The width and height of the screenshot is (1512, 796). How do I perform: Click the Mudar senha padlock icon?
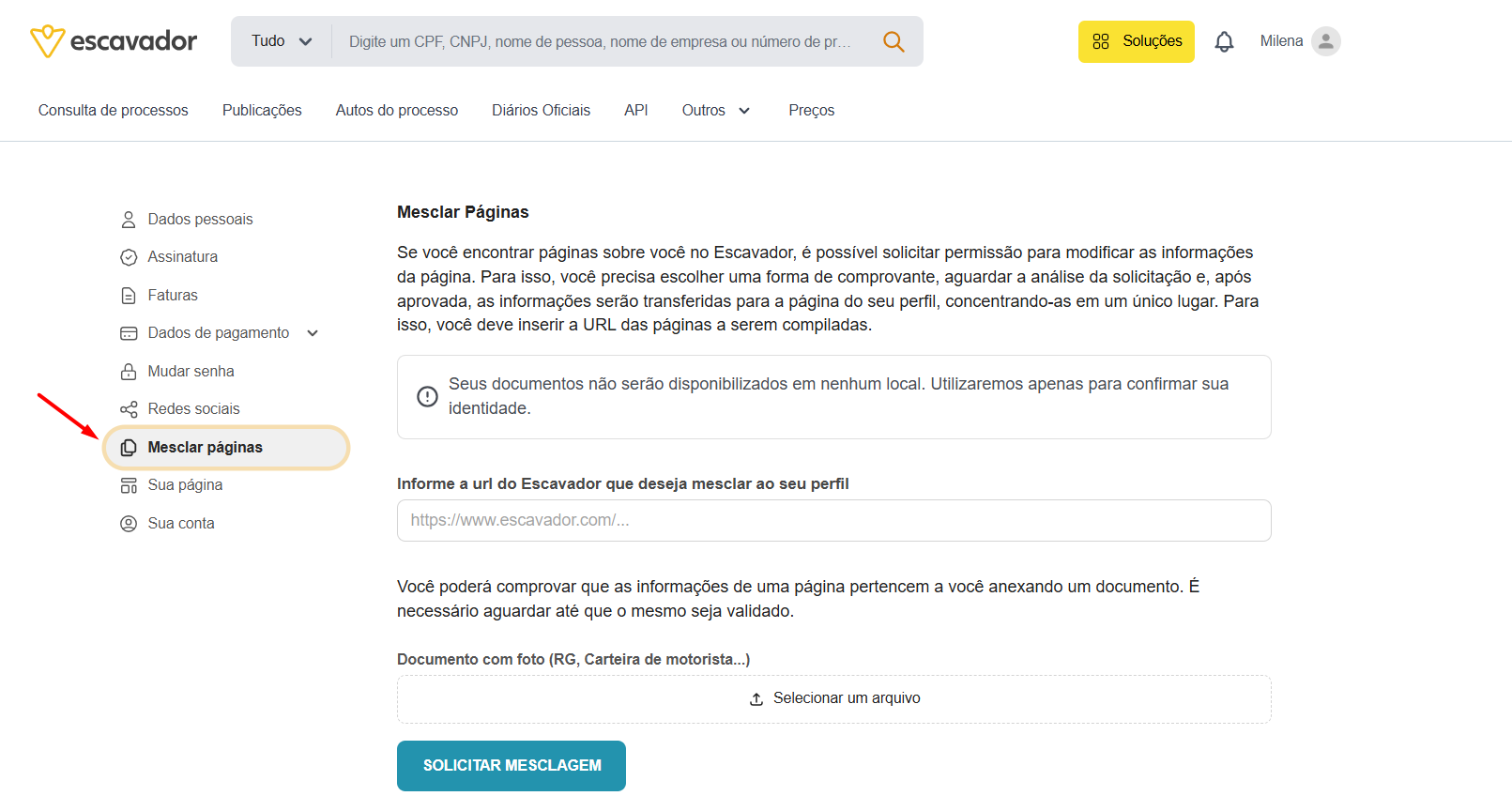(x=129, y=372)
